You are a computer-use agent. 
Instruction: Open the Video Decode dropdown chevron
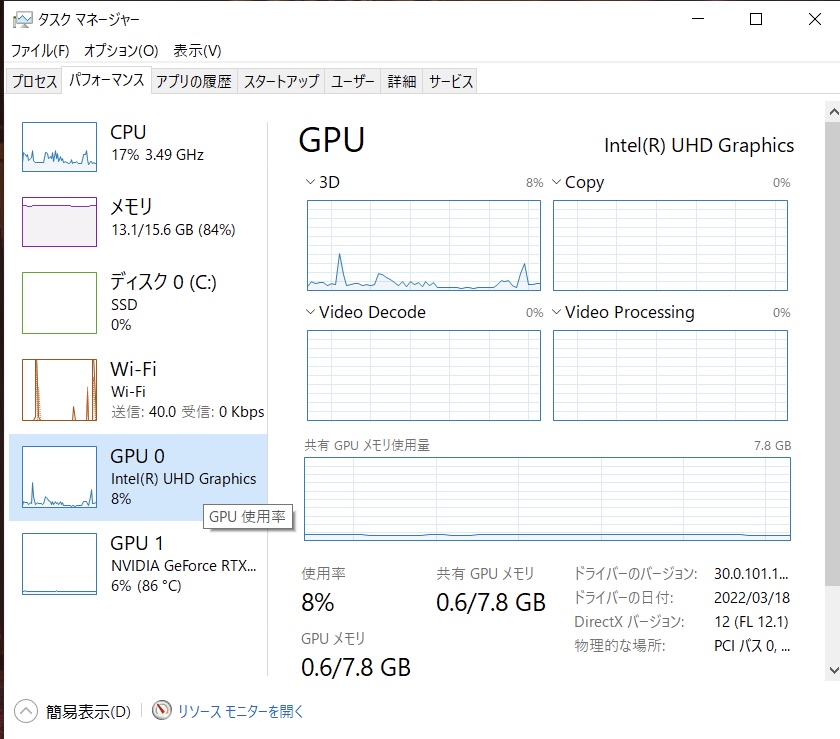tap(310, 313)
